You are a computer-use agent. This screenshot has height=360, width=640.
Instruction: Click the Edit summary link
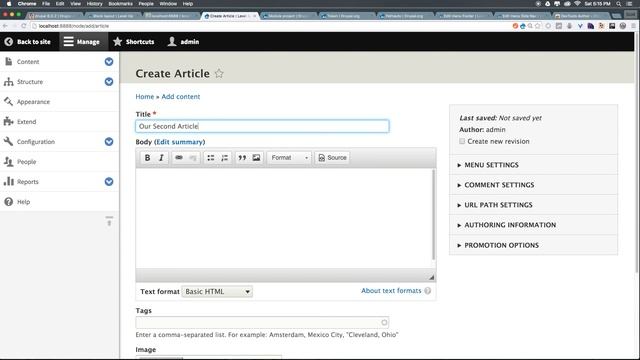click(180, 142)
